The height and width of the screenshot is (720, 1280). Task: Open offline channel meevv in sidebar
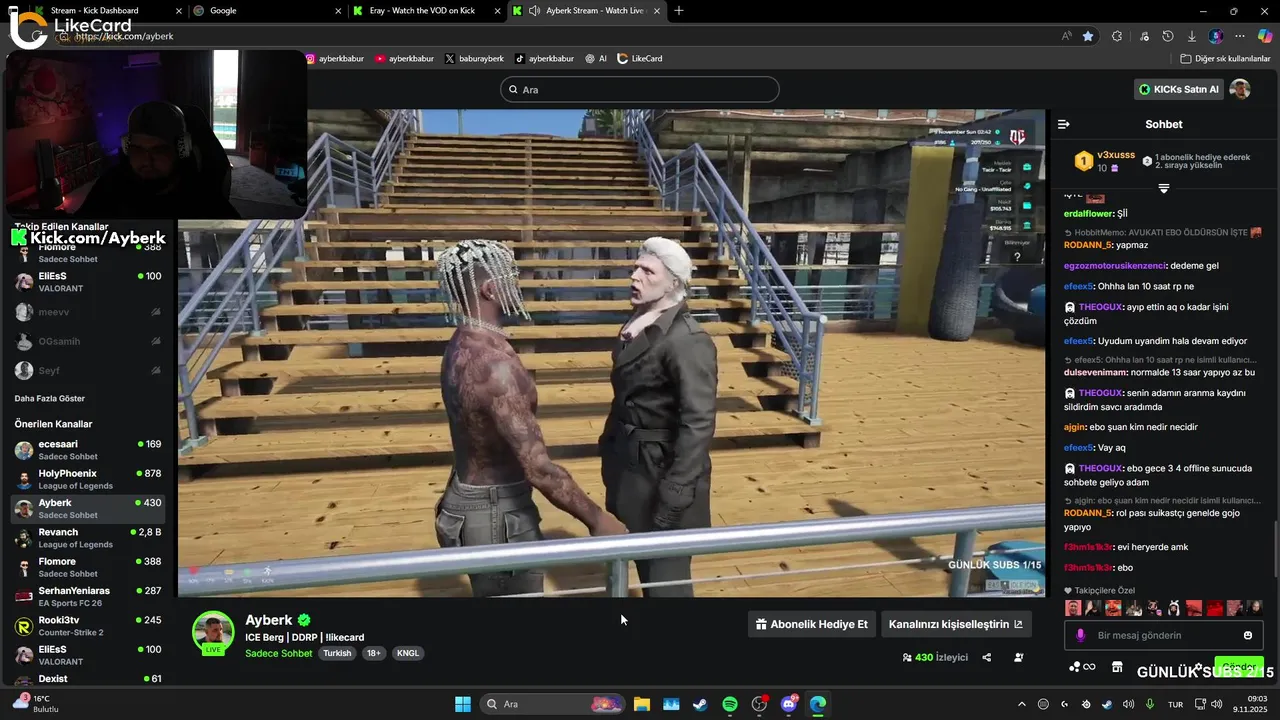click(88, 312)
